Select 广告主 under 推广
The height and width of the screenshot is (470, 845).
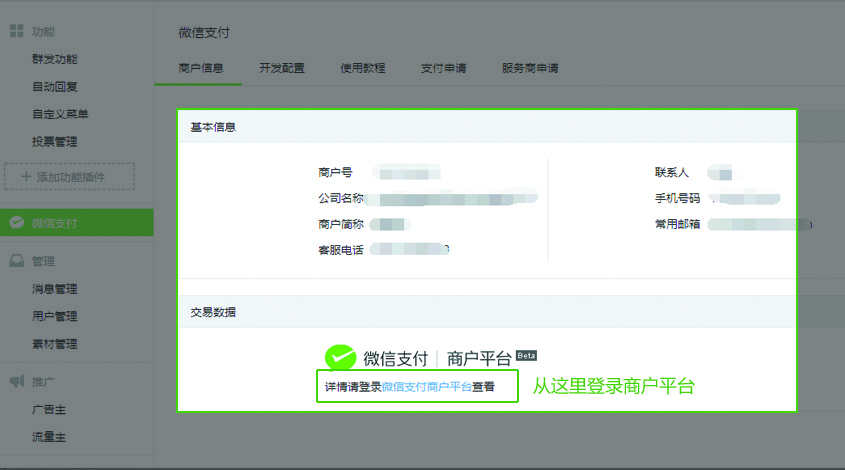coord(48,410)
